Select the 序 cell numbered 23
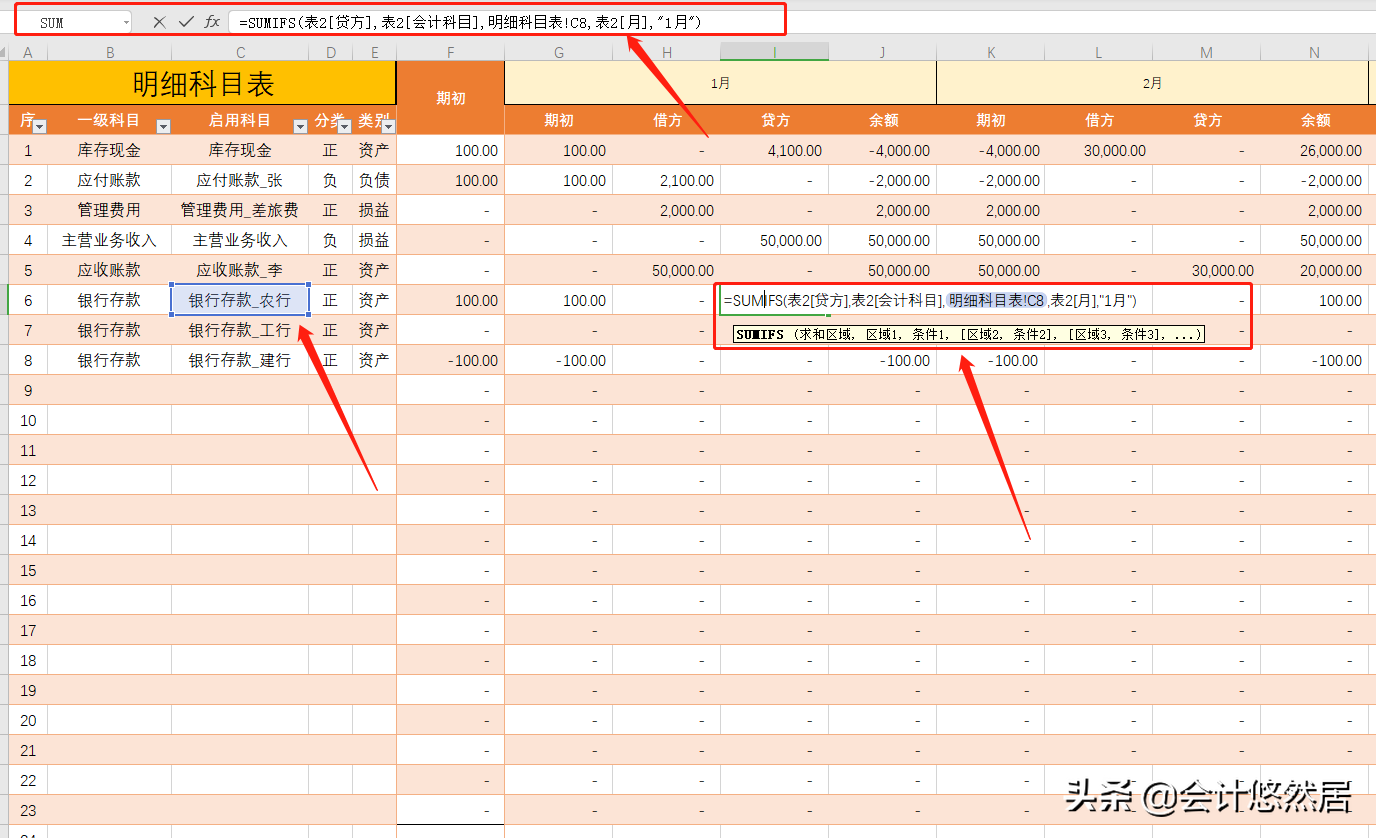The width and height of the screenshot is (1376, 838). [28, 810]
